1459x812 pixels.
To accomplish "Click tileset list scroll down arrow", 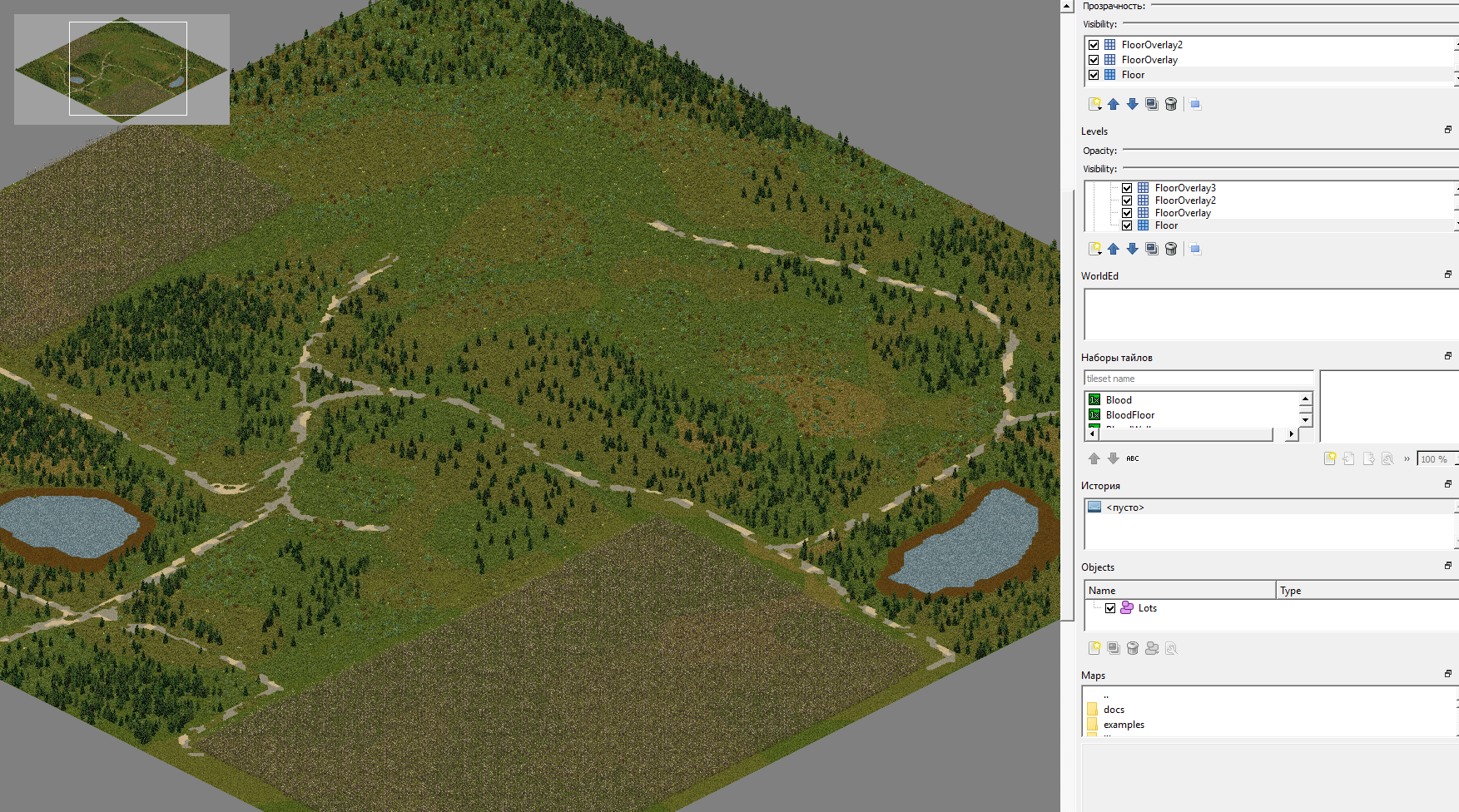I will tap(1305, 420).
